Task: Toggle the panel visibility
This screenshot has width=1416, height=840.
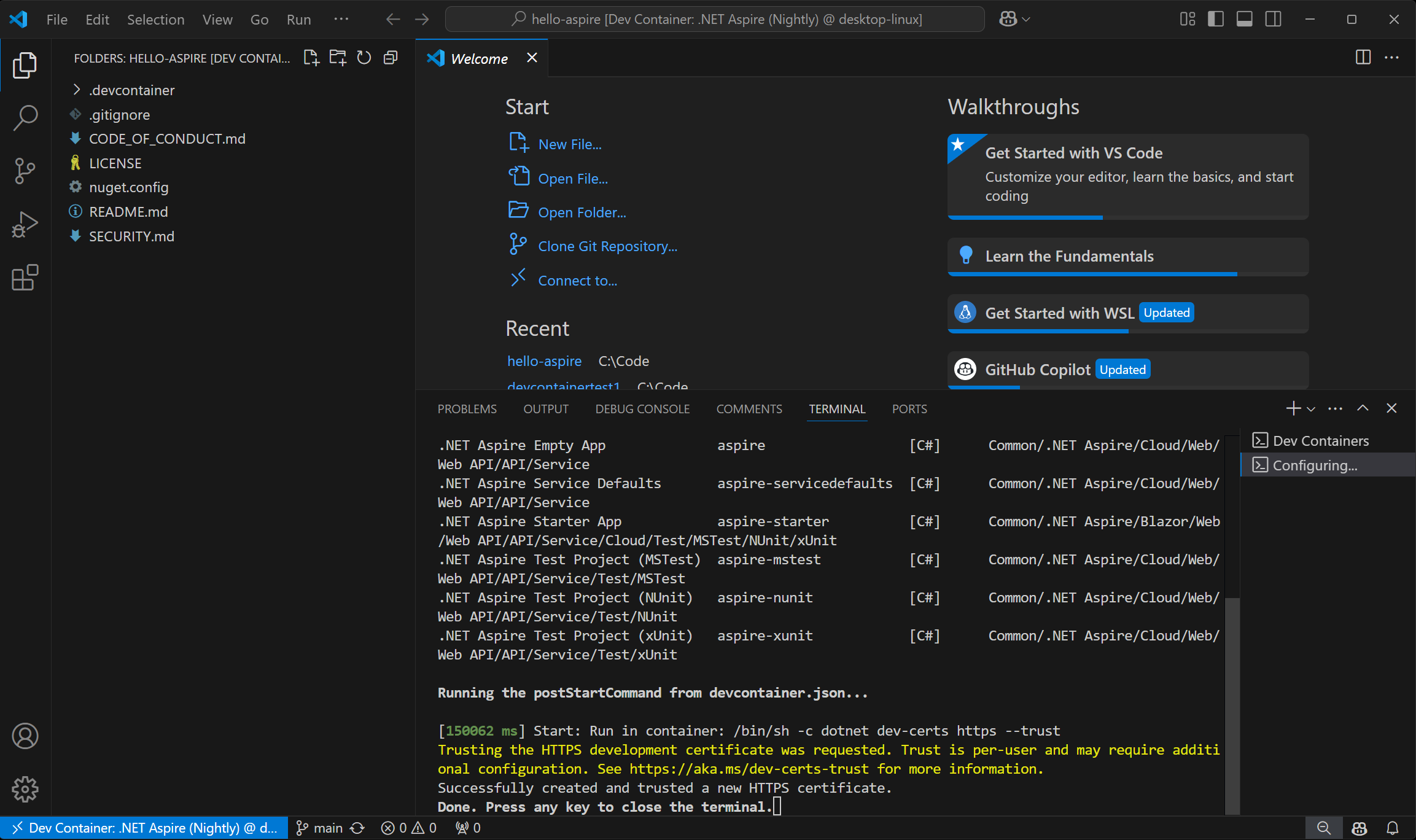Action: [x=1243, y=19]
